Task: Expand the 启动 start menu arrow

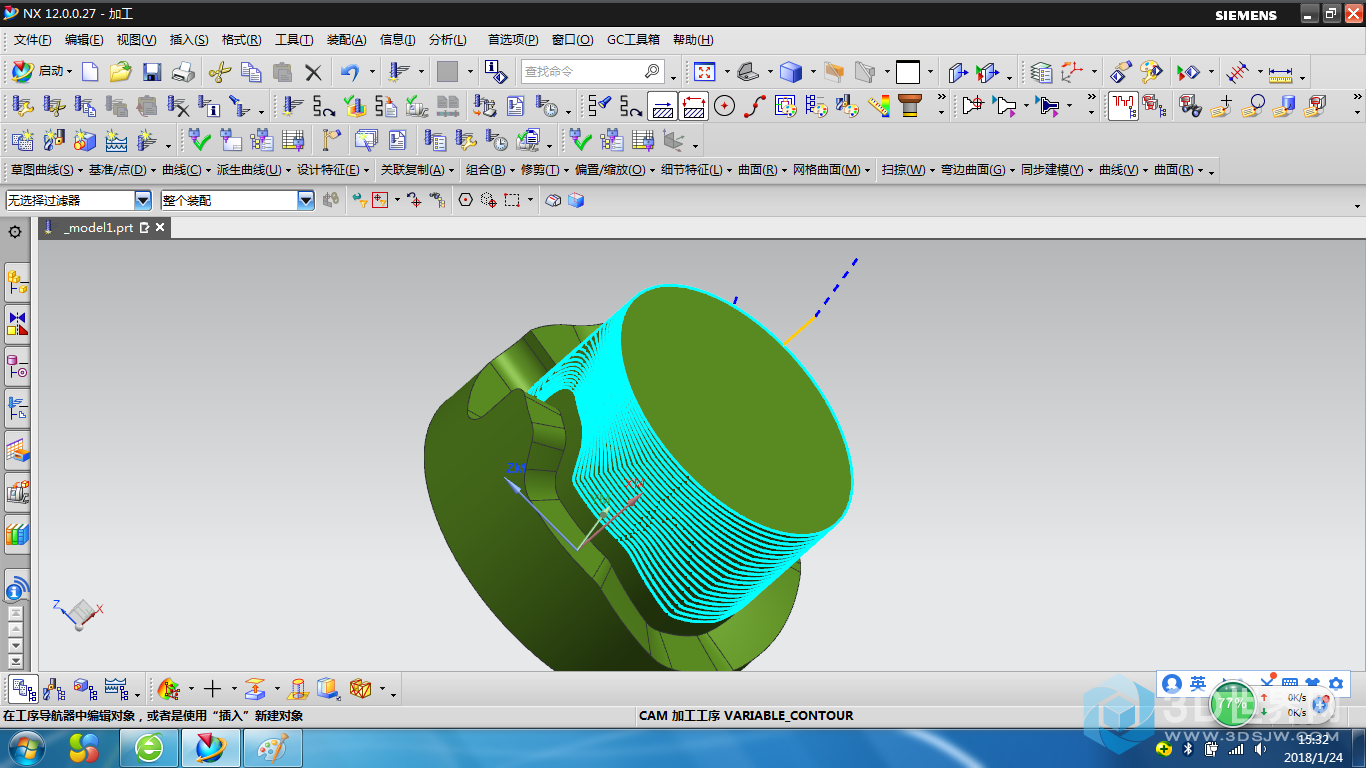Action: click(69, 72)
